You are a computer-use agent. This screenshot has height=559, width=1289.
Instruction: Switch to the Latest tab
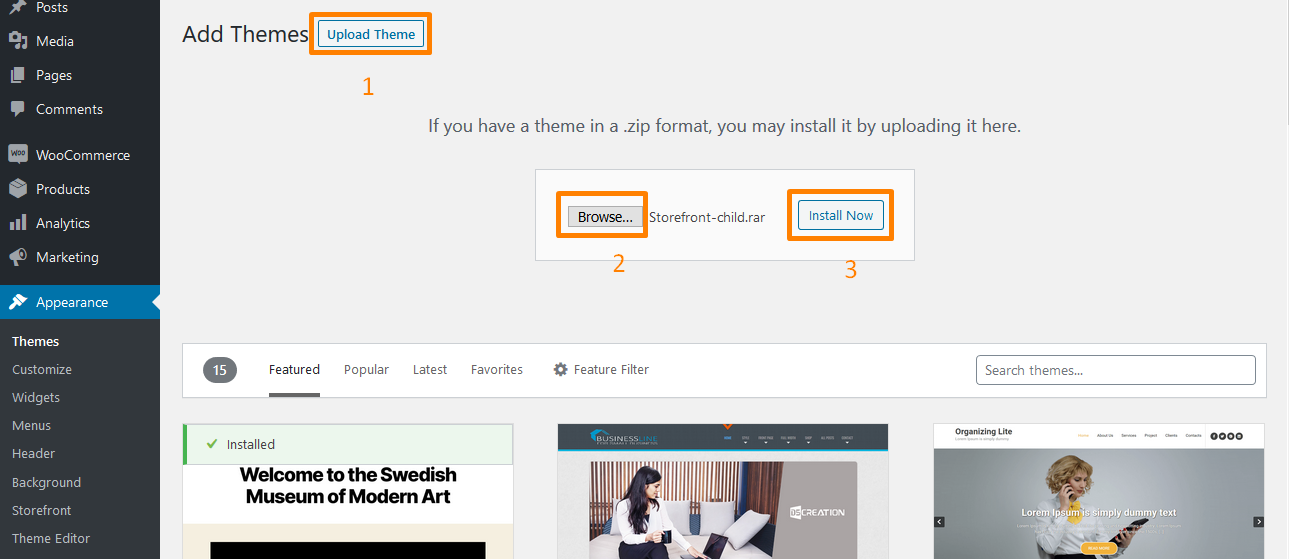[x=430, y=369]
